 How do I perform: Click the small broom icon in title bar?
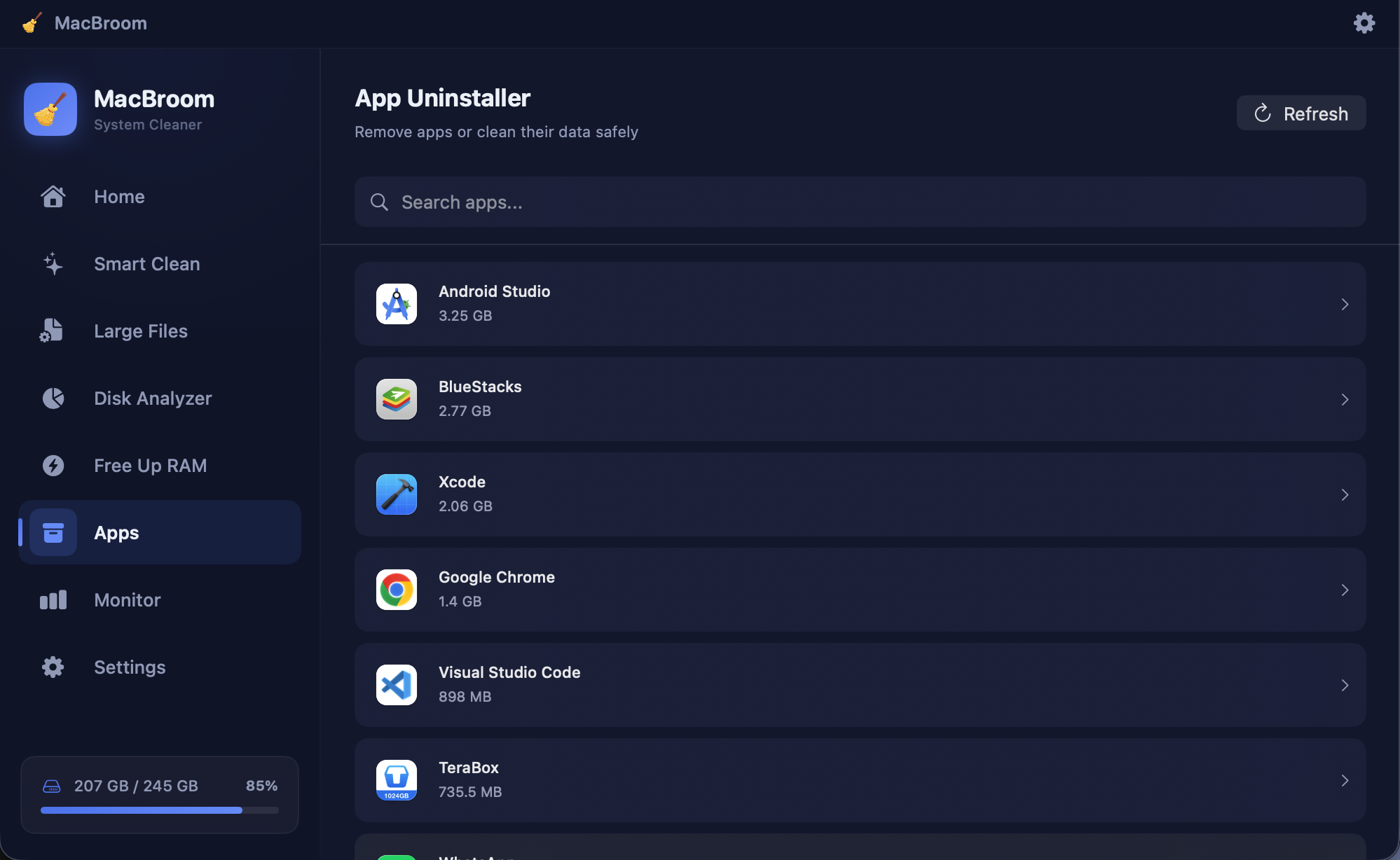(32, 23)
